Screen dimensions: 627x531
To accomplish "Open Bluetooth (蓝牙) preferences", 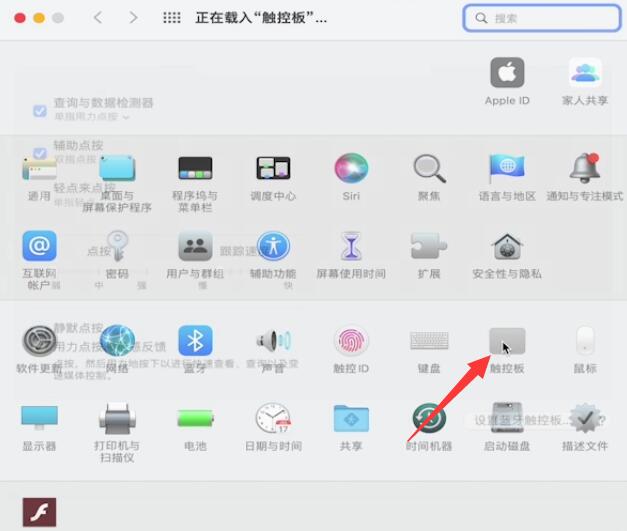I will coord(195,341).
